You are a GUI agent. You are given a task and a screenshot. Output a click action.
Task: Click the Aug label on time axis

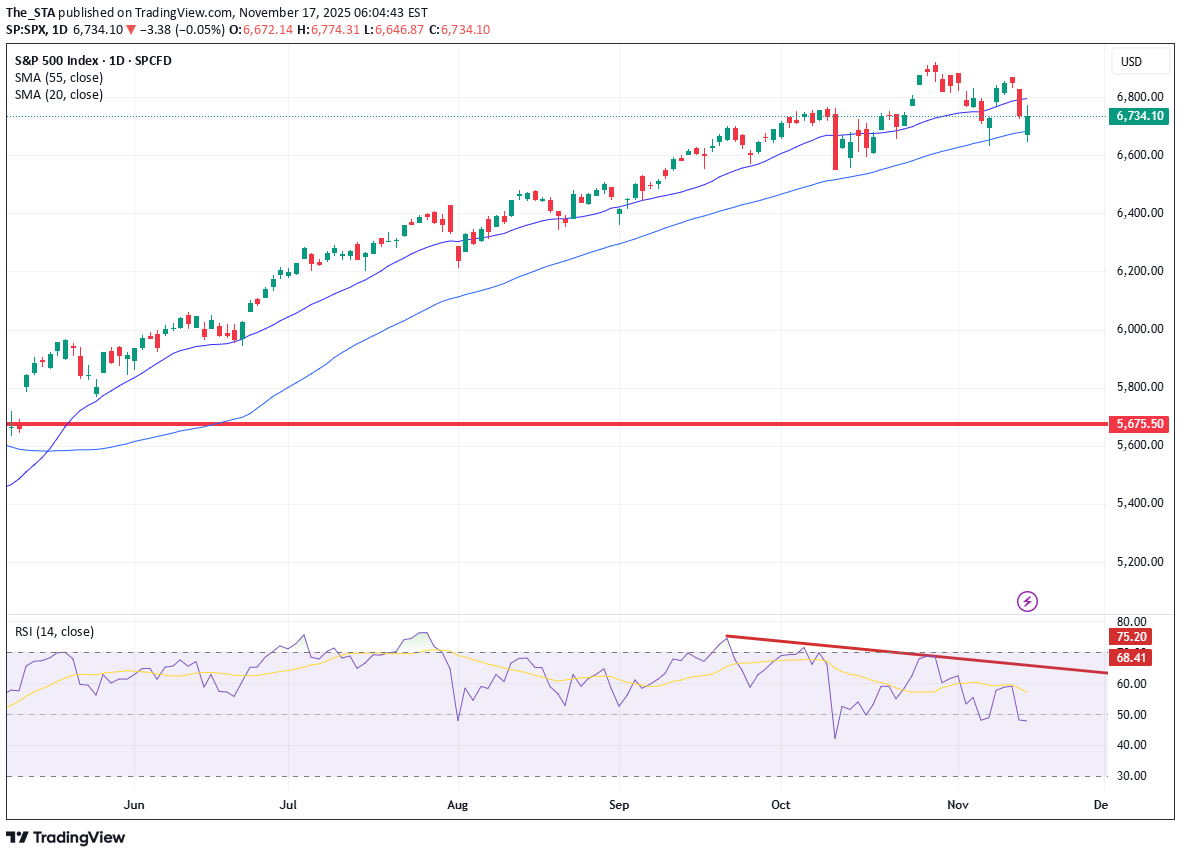click(x=457, y=804)
